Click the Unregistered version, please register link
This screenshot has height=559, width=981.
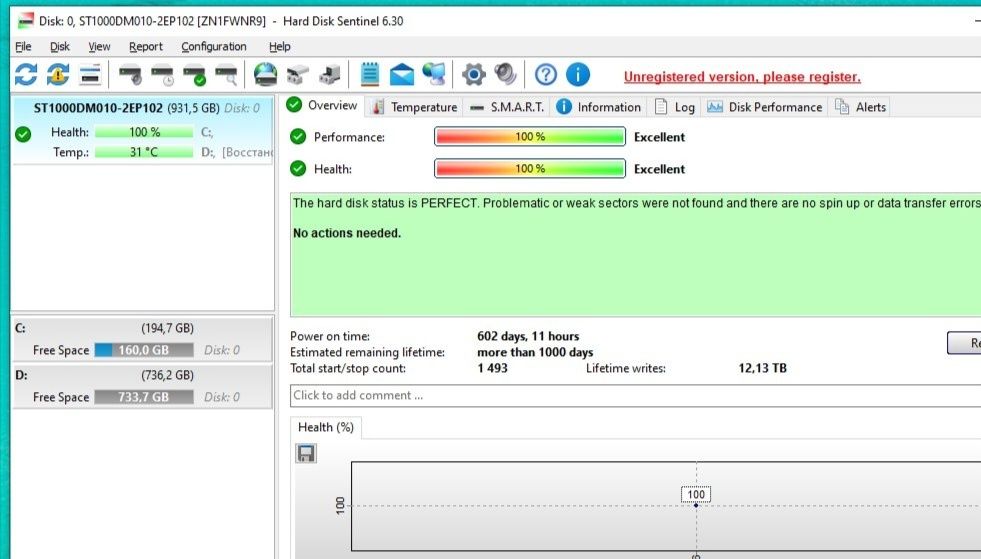[742, 77]
